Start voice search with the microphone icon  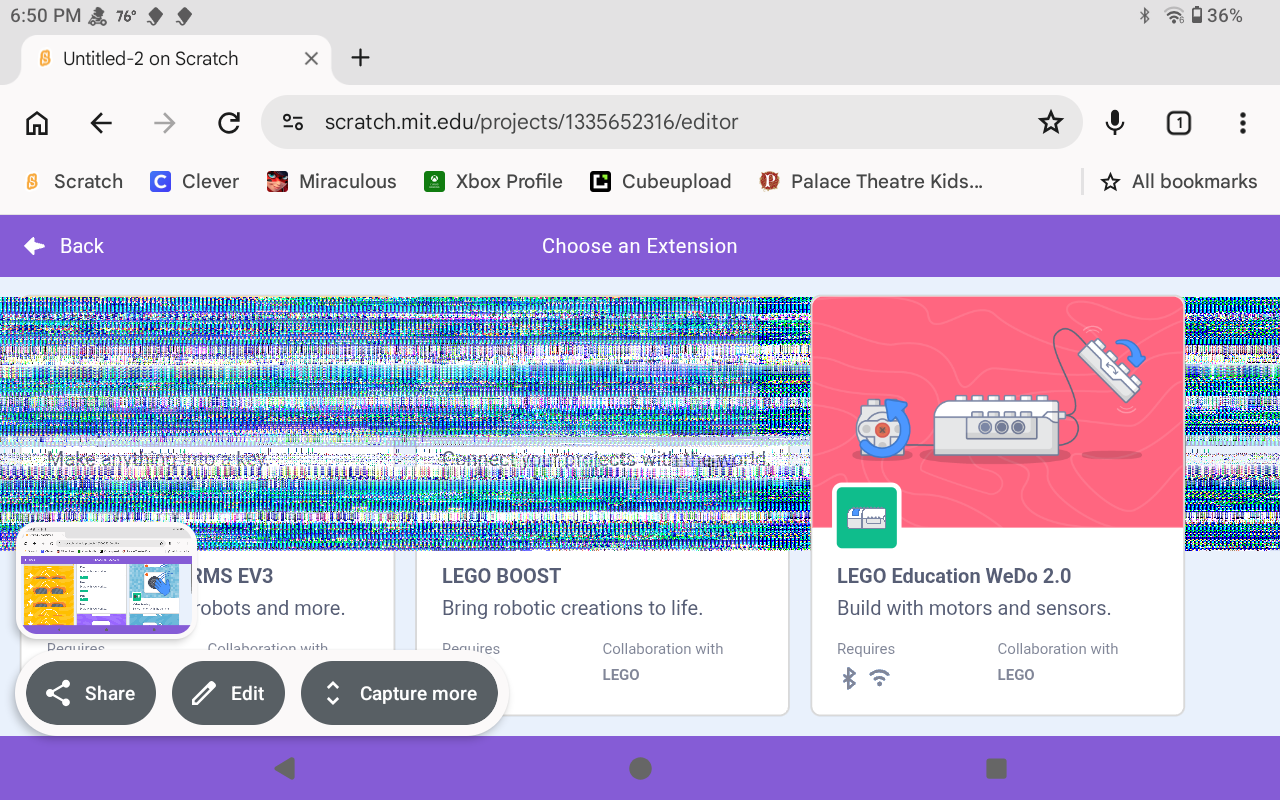coord(1115,122)
